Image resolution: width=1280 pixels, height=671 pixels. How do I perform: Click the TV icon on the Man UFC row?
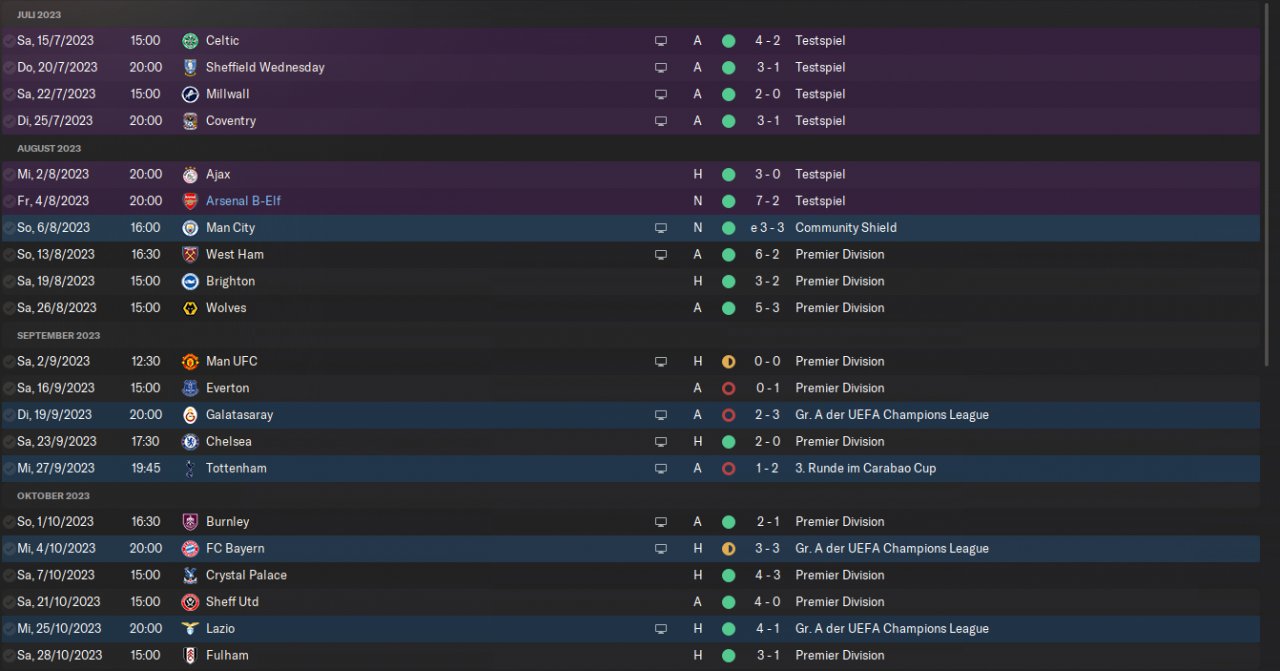point(660,362)
